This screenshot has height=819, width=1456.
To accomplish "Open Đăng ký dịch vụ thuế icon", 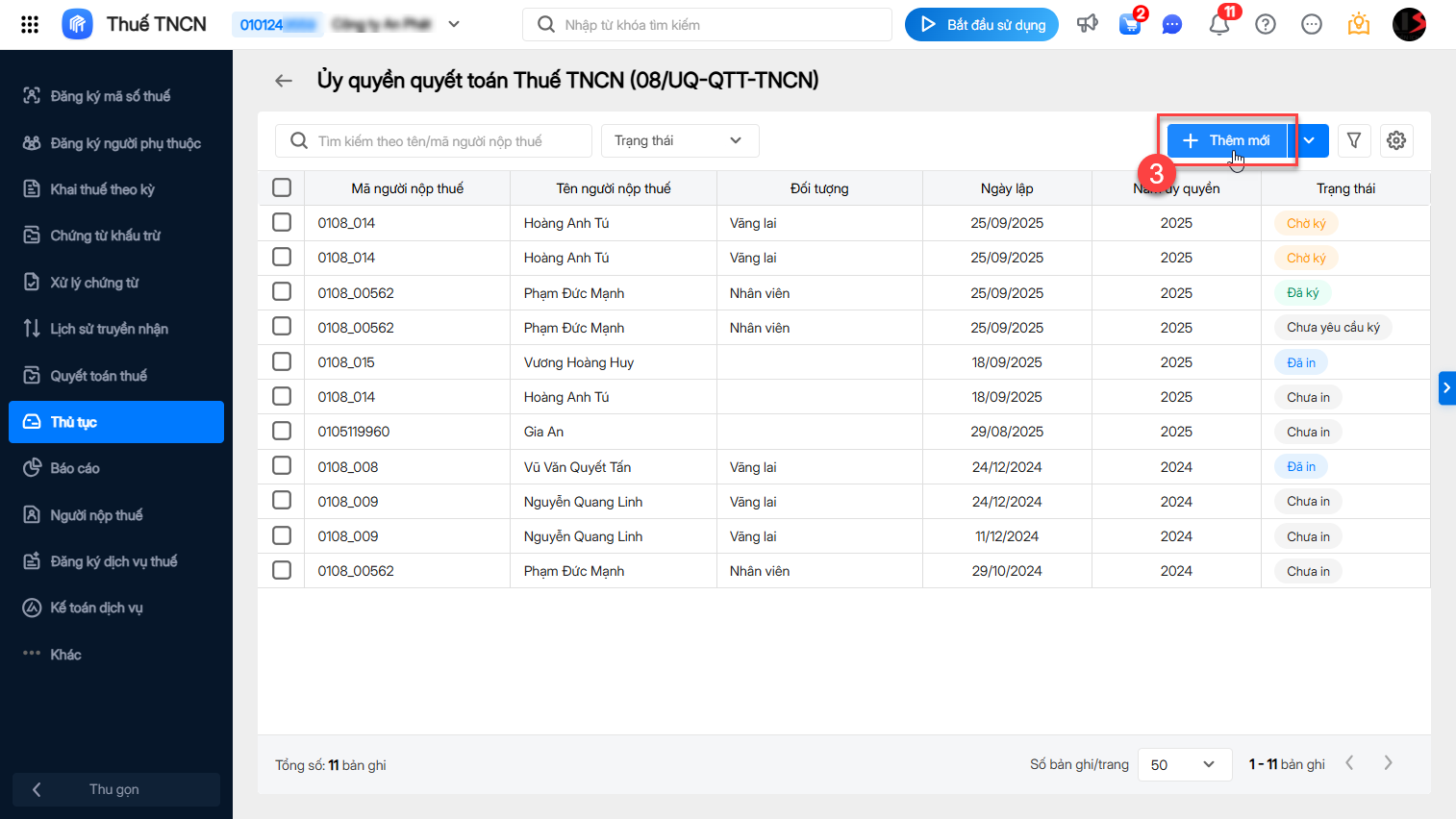I will point(32,561).
